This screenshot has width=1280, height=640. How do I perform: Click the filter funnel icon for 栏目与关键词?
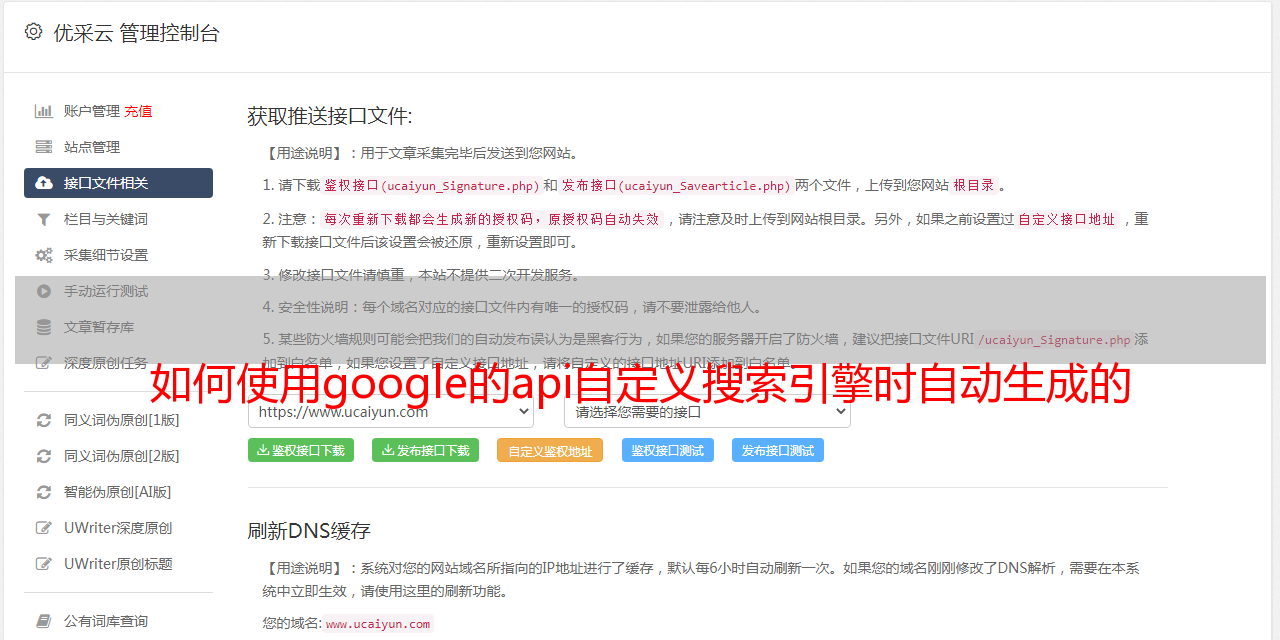coord(44,219)
